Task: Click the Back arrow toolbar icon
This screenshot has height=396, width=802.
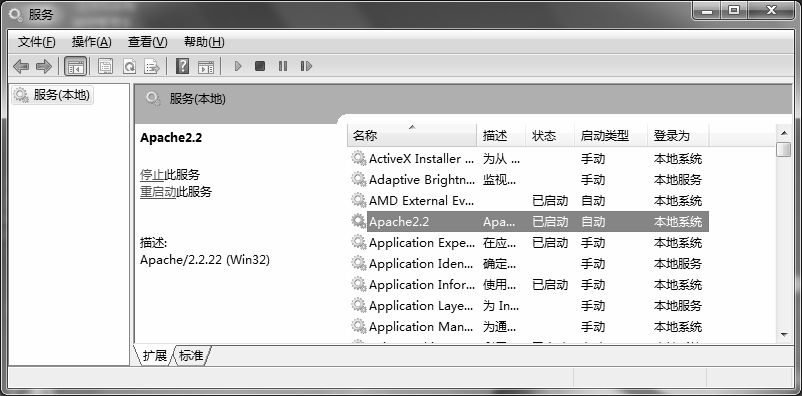Action: (21, 67)
